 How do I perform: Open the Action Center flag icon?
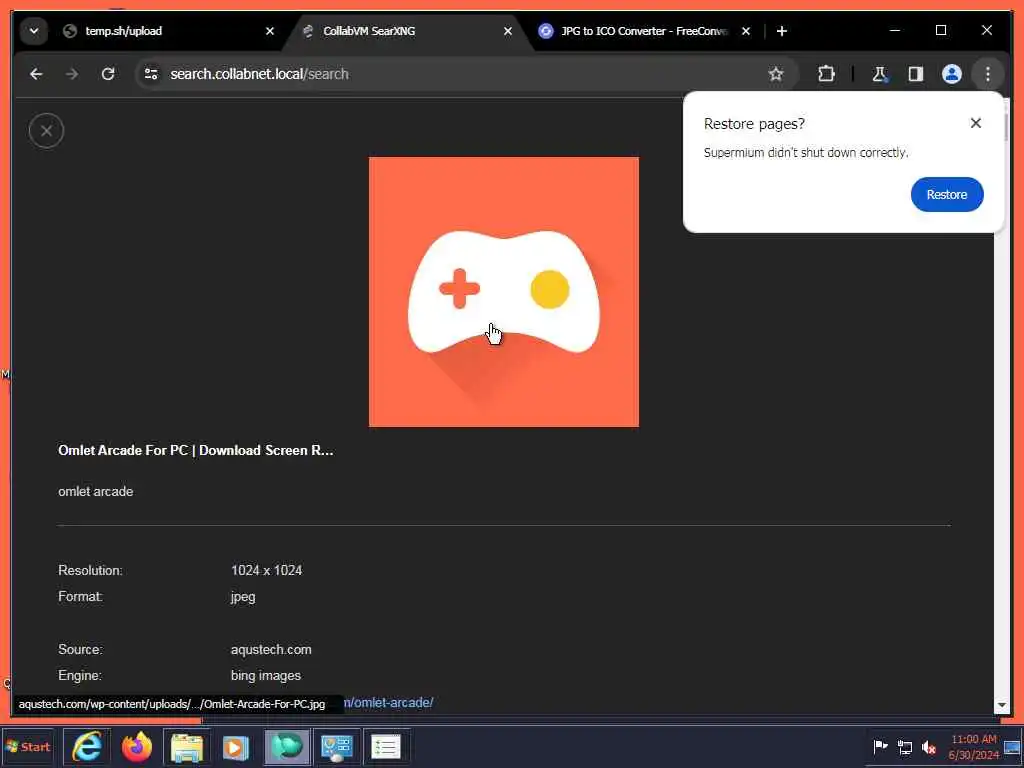[x=880, y=746]
